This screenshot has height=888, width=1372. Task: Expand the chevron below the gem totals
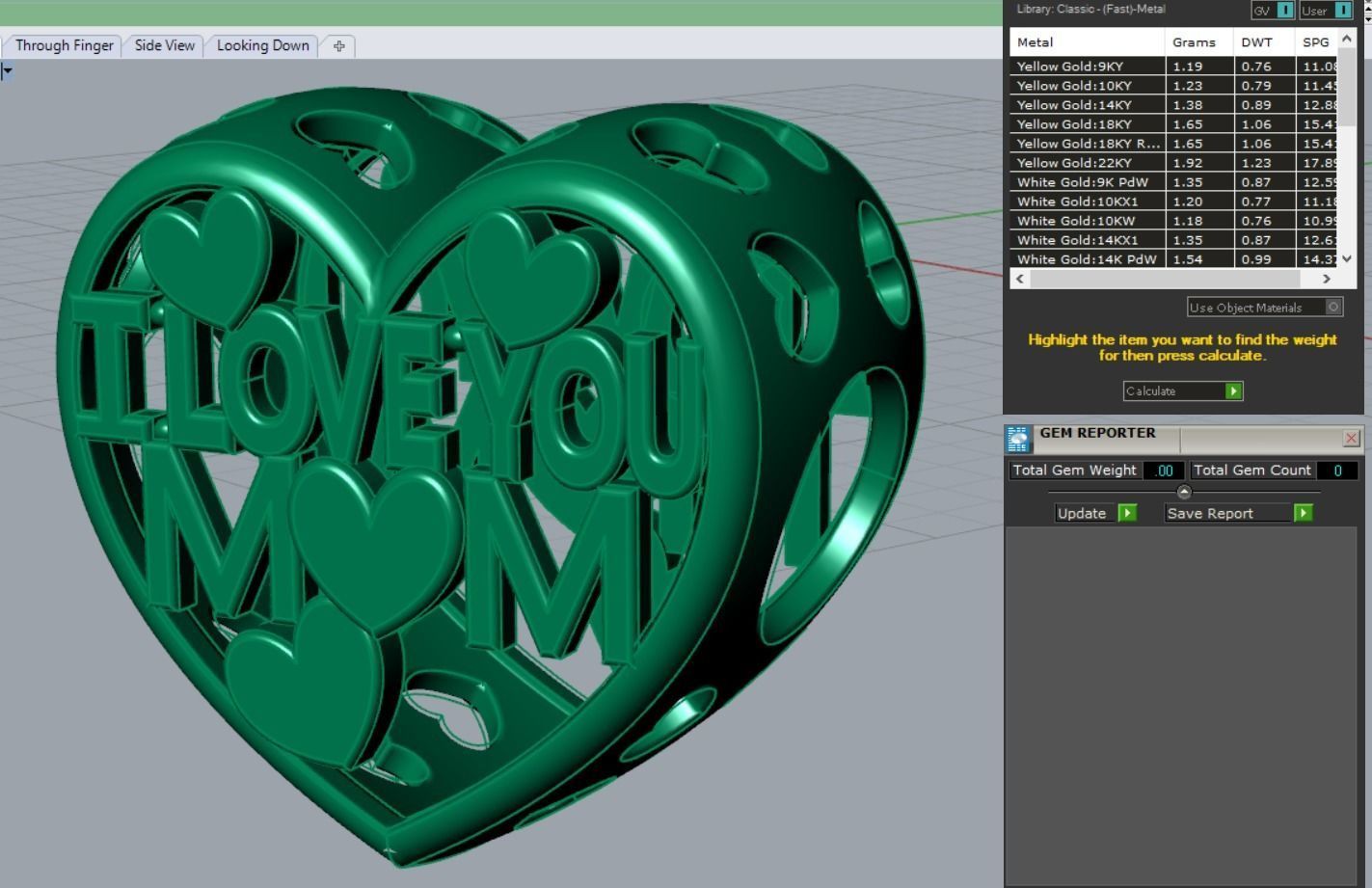1183,491
